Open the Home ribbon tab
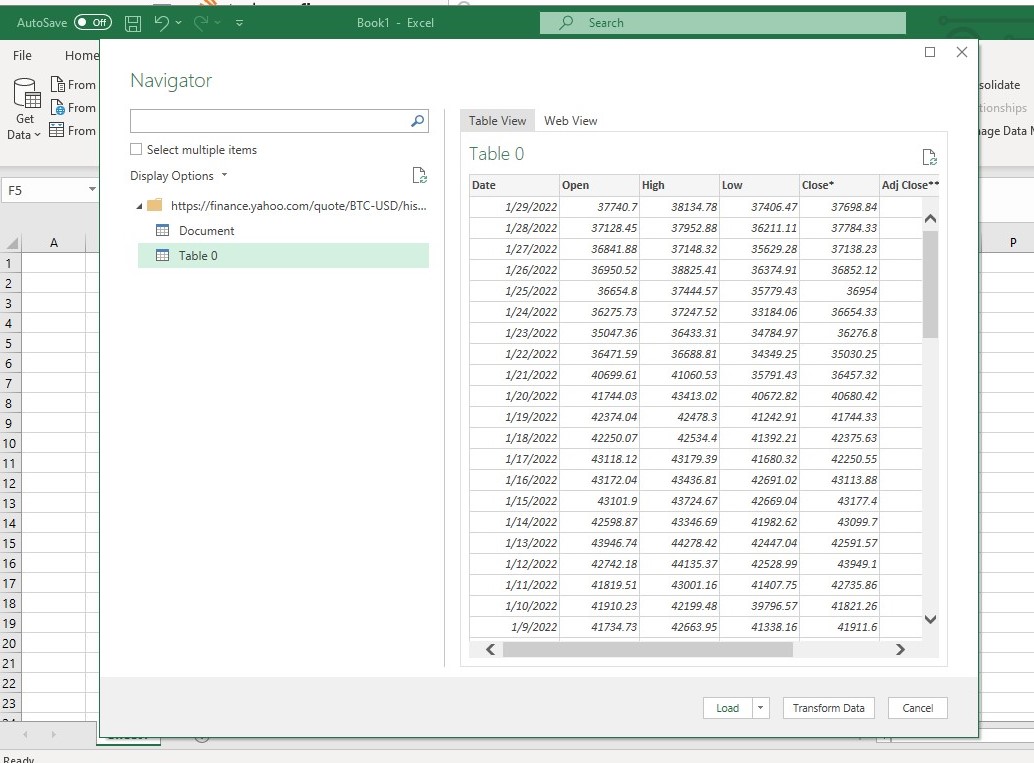The width and height of the screenshot is (1034, 763). [82, 55]
